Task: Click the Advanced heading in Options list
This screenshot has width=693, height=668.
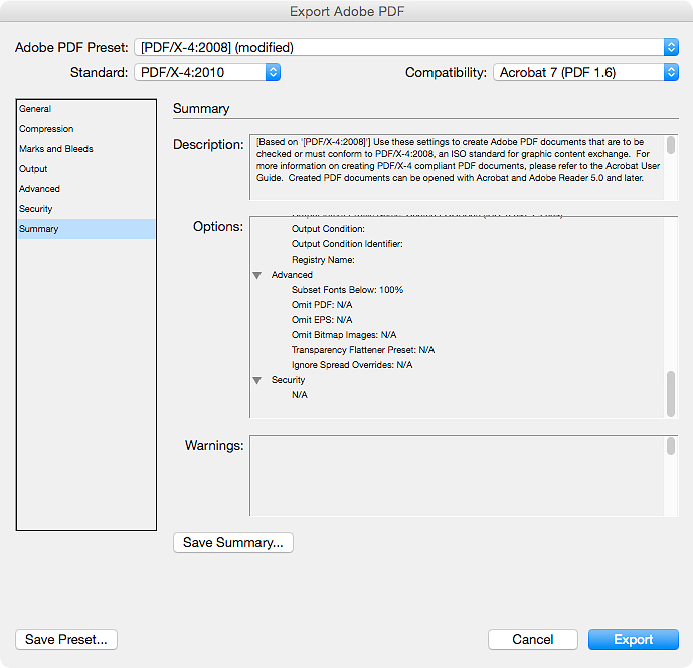Action: point(292,275)
